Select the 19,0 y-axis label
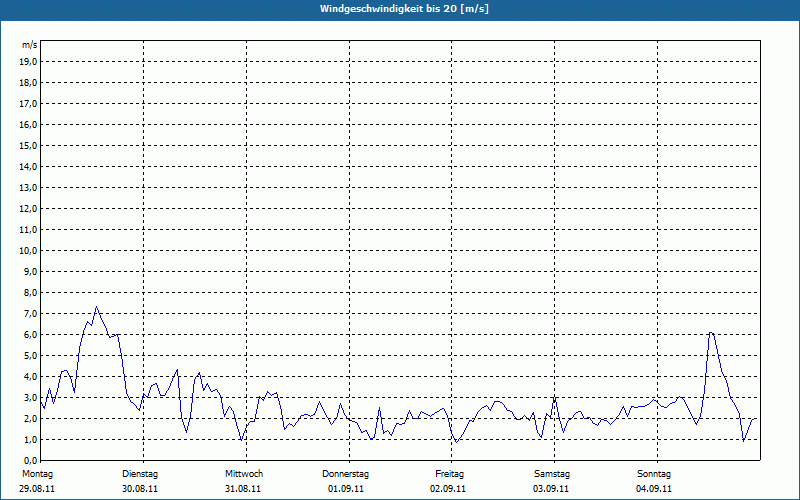Image resolution: width=800 pixels, height=500 pixels. pos(28,62)
